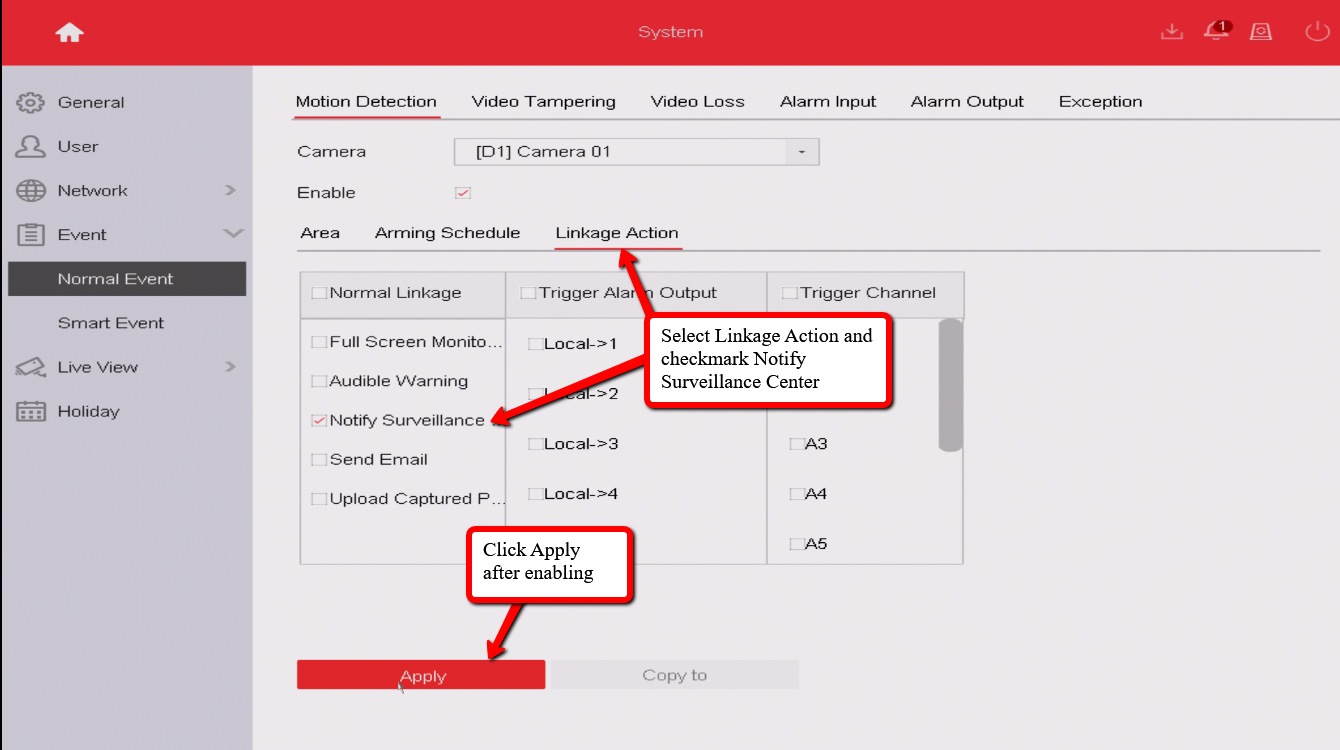This screenshot has height=750, width=1340.
Task: Click the Copy to button
Action: [674, 675]
